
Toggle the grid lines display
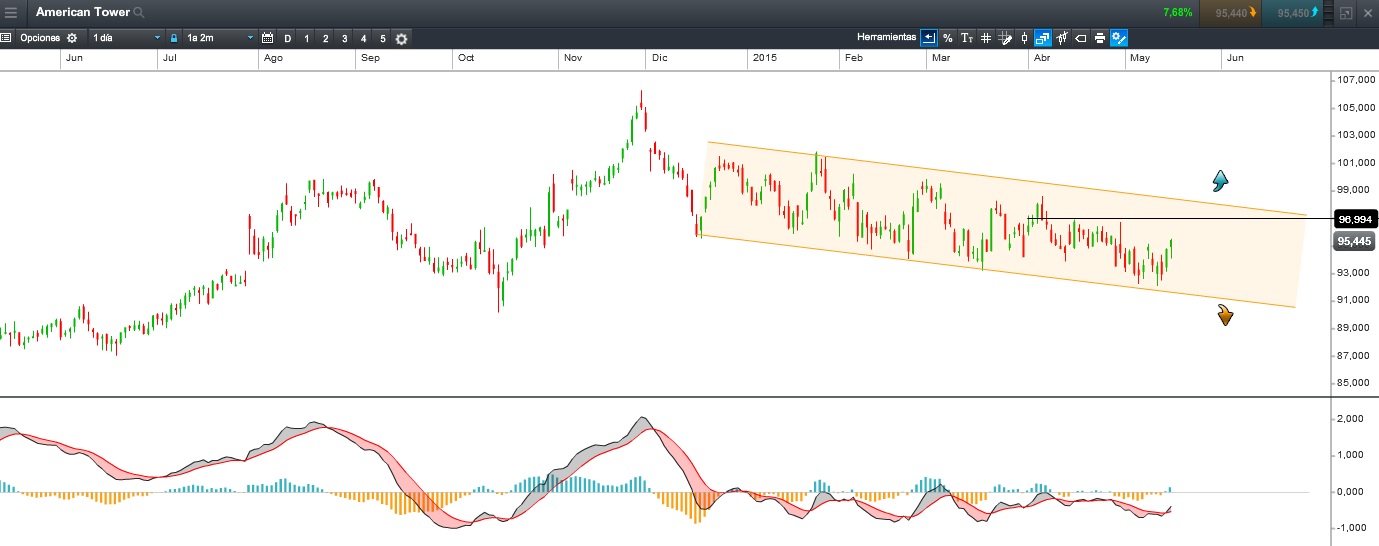[x=985, y=38]
